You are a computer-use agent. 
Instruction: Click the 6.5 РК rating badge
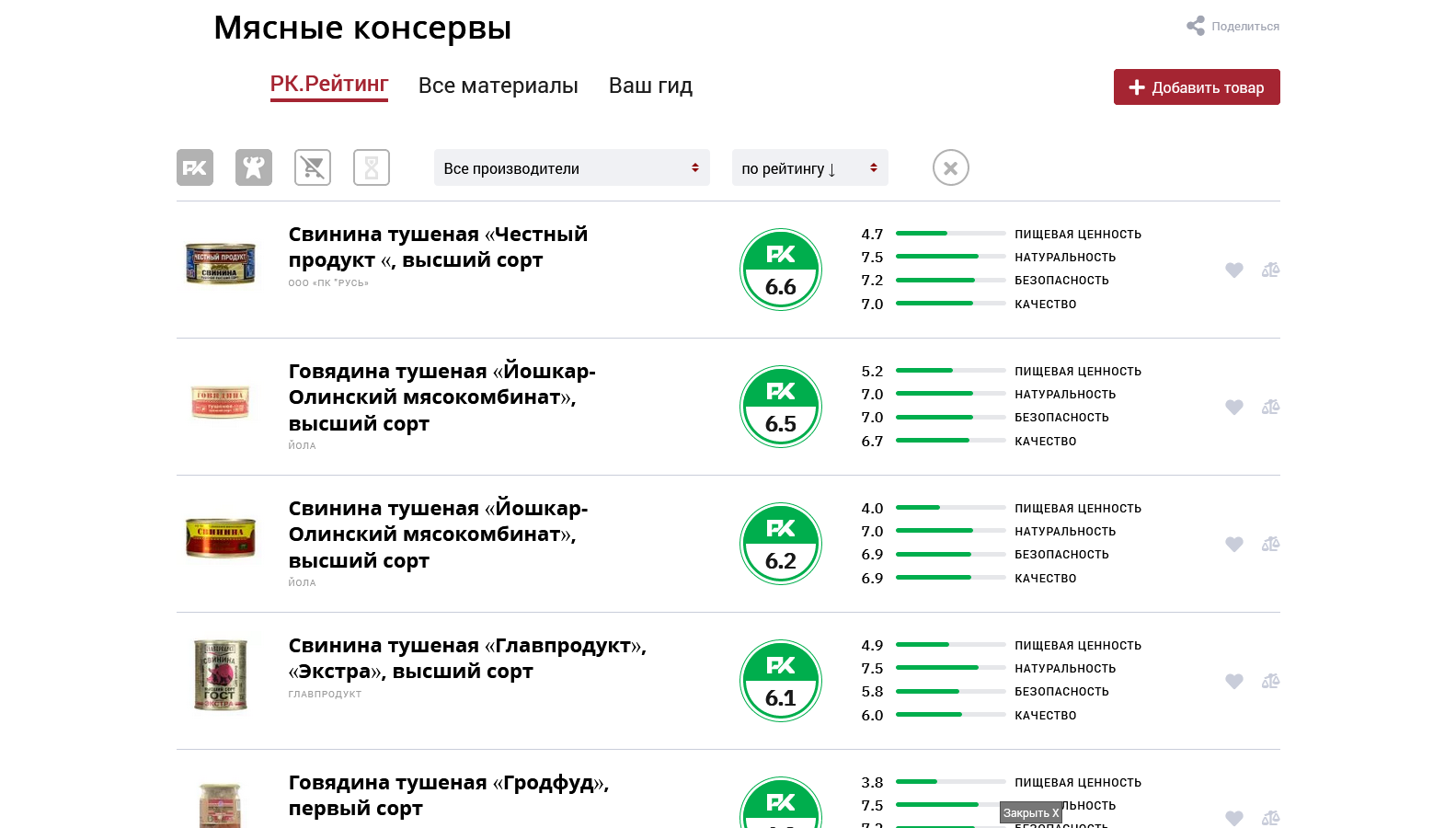pyautogui.click(x=781, y=407)
